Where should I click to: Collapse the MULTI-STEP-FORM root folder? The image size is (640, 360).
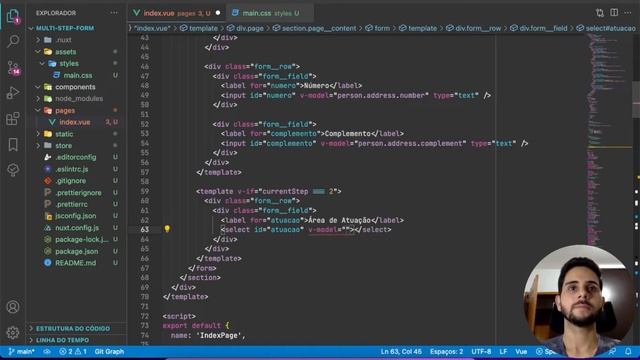[64, 28]
